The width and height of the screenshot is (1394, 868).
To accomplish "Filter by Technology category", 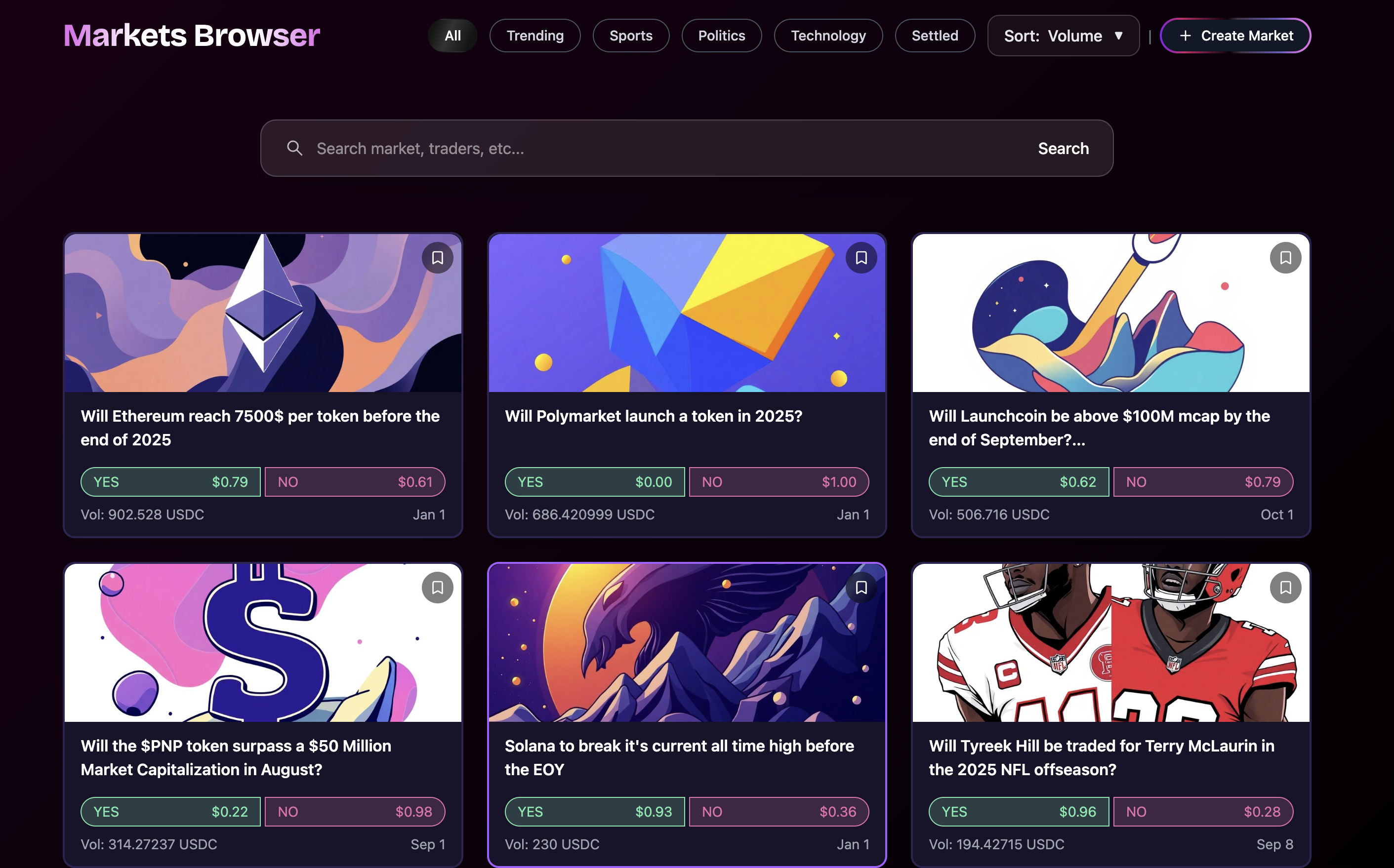I will [x=828, y=36].
